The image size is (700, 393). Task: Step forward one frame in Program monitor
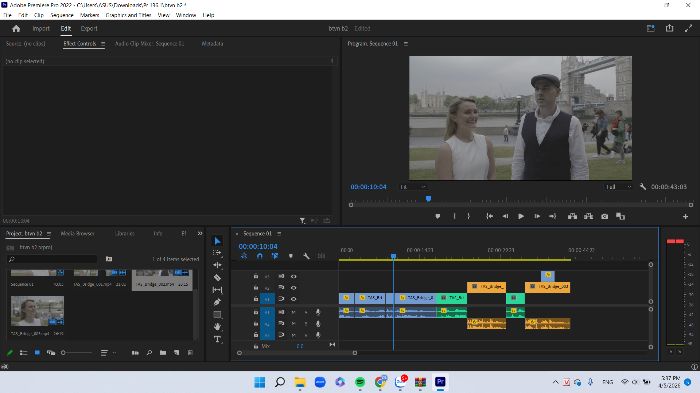tap(537, 216)
